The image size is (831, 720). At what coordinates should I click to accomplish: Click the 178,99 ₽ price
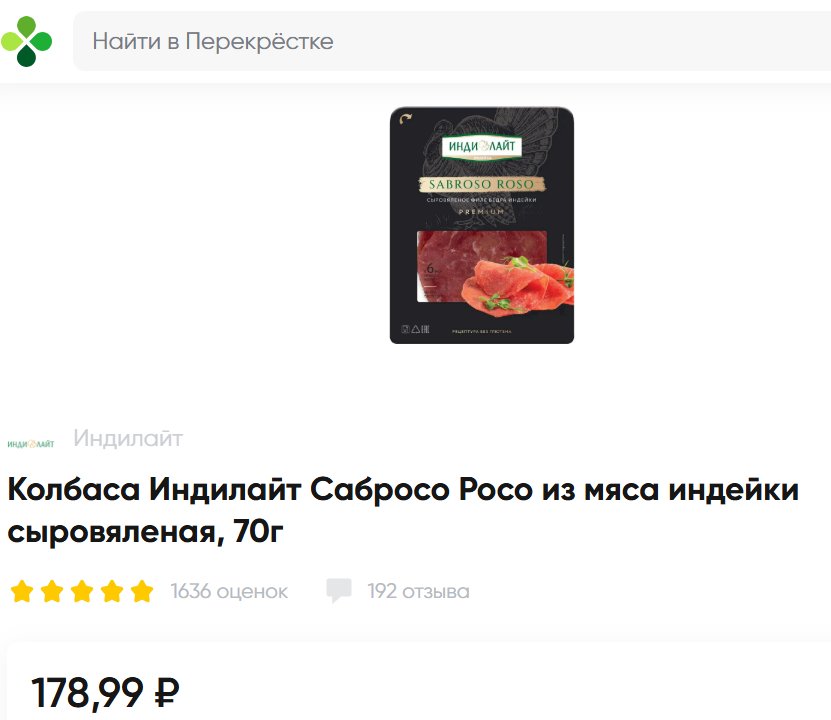coord(105,692)
